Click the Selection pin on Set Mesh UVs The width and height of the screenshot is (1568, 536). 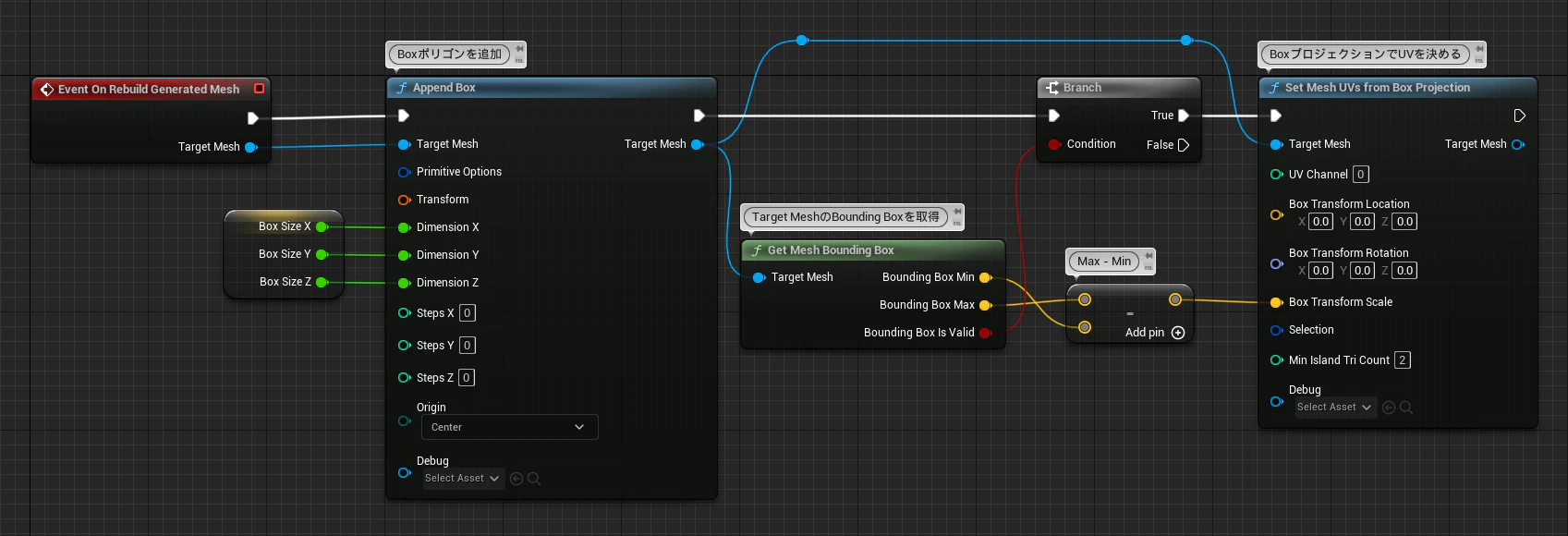click(x=1276, y=330)
